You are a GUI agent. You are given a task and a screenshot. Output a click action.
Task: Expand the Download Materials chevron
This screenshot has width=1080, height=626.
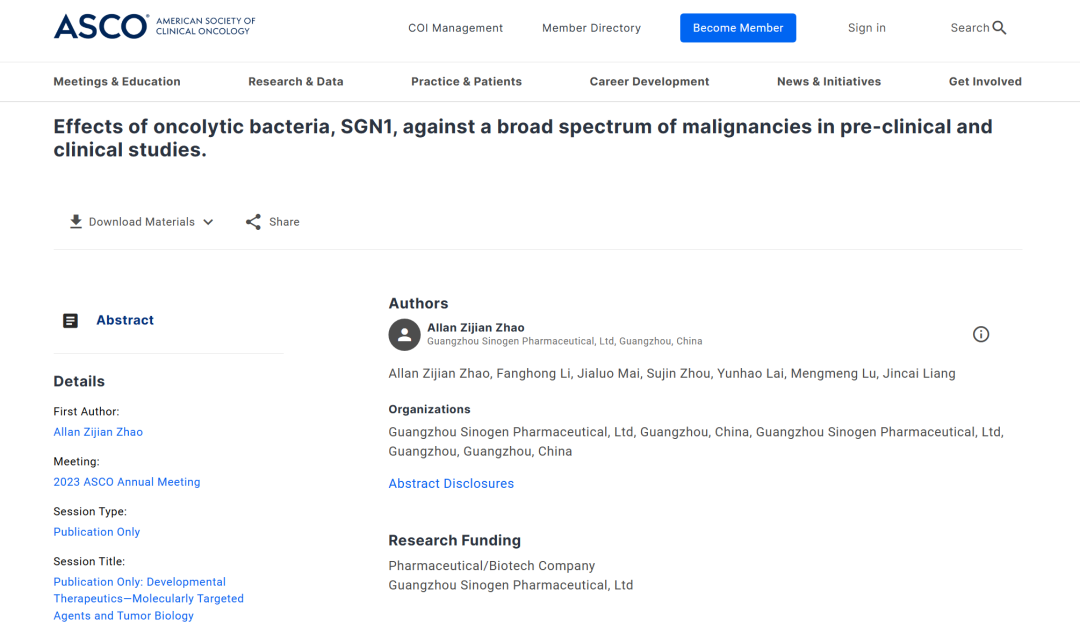[x=208, y=222]
